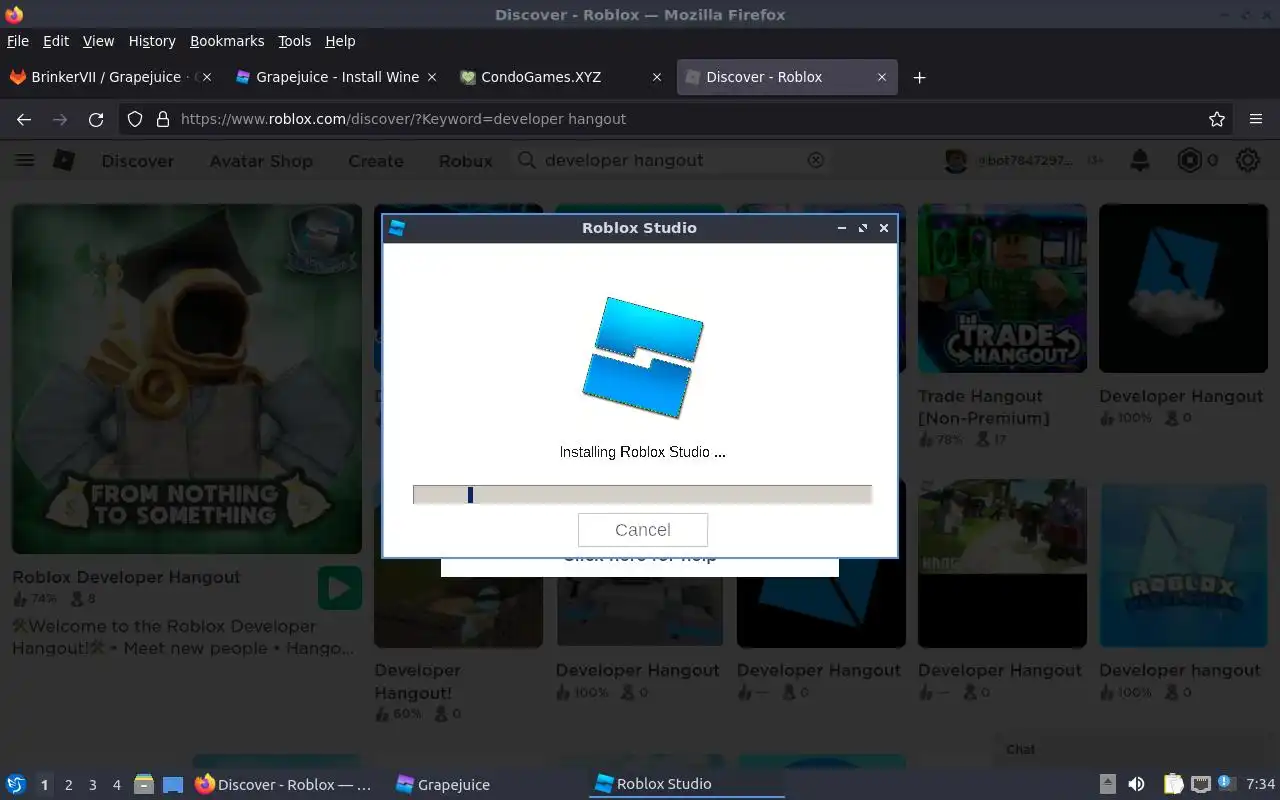Viewport: 1280px width, 800px height.
Task: Click the tracking protection shield icon
Action: tap(136, 119)
